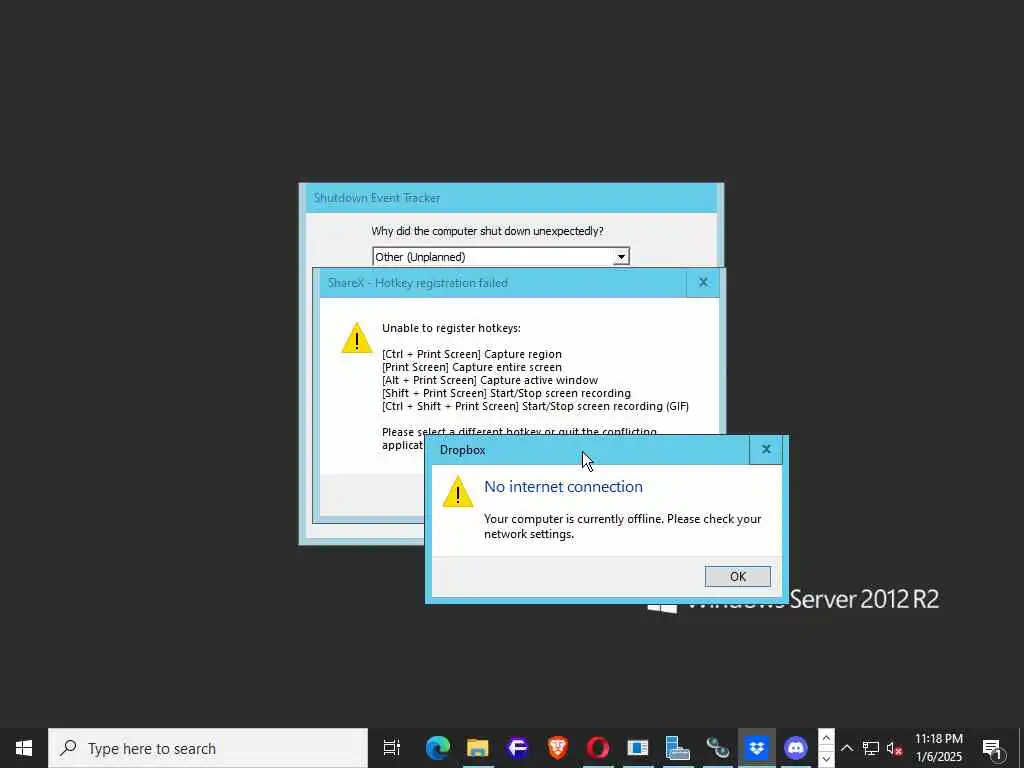Click 'Your computer is currently offline' message

[622, 526]
